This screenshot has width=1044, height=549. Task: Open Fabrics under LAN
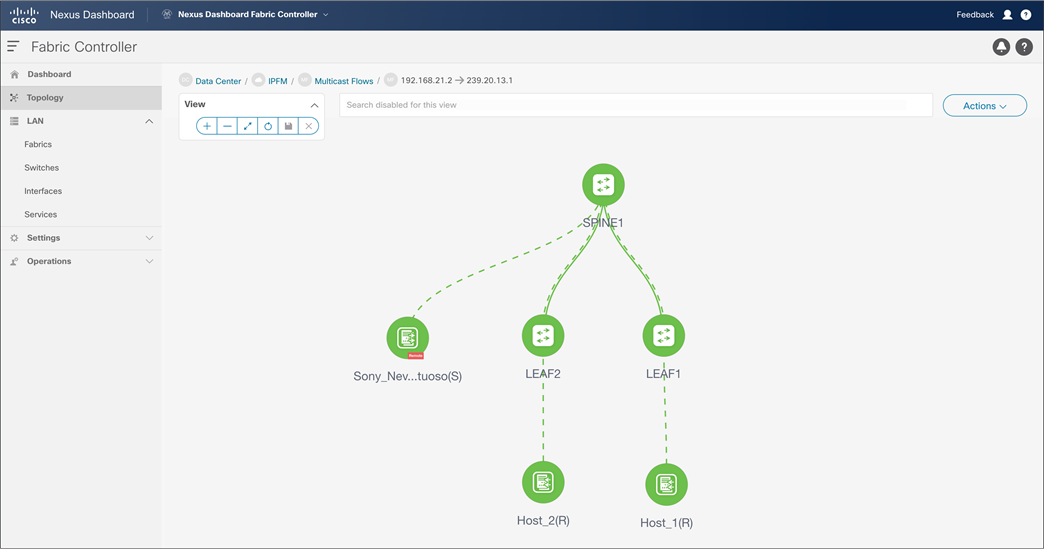38,144
